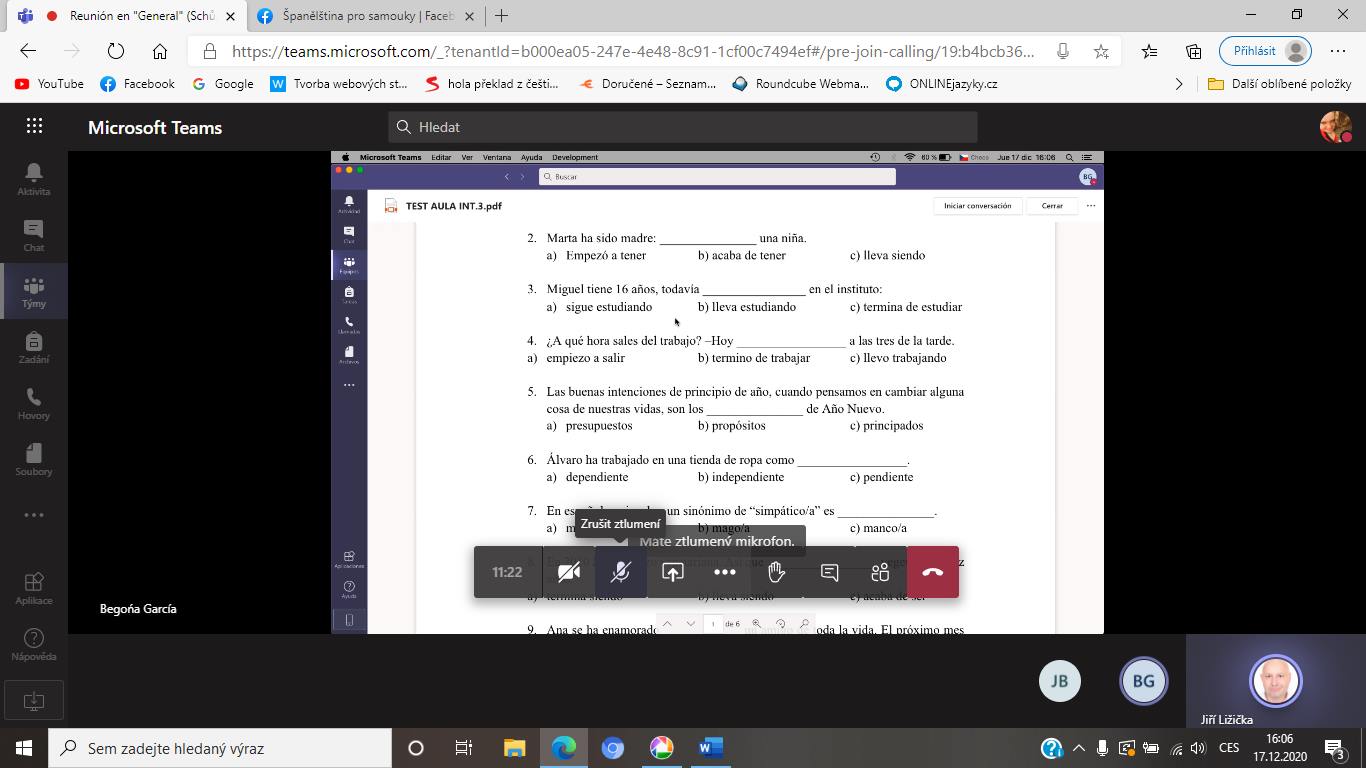Show meeting participants list

(x=880, y=572)
